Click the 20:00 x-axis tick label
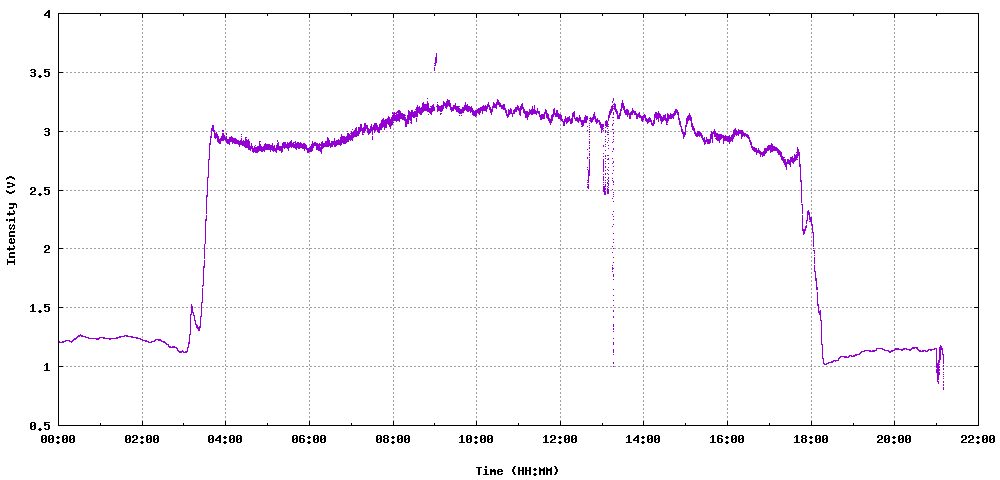Image resolution: width=1000 pixels, height=480 pixels. click(893, 439)
